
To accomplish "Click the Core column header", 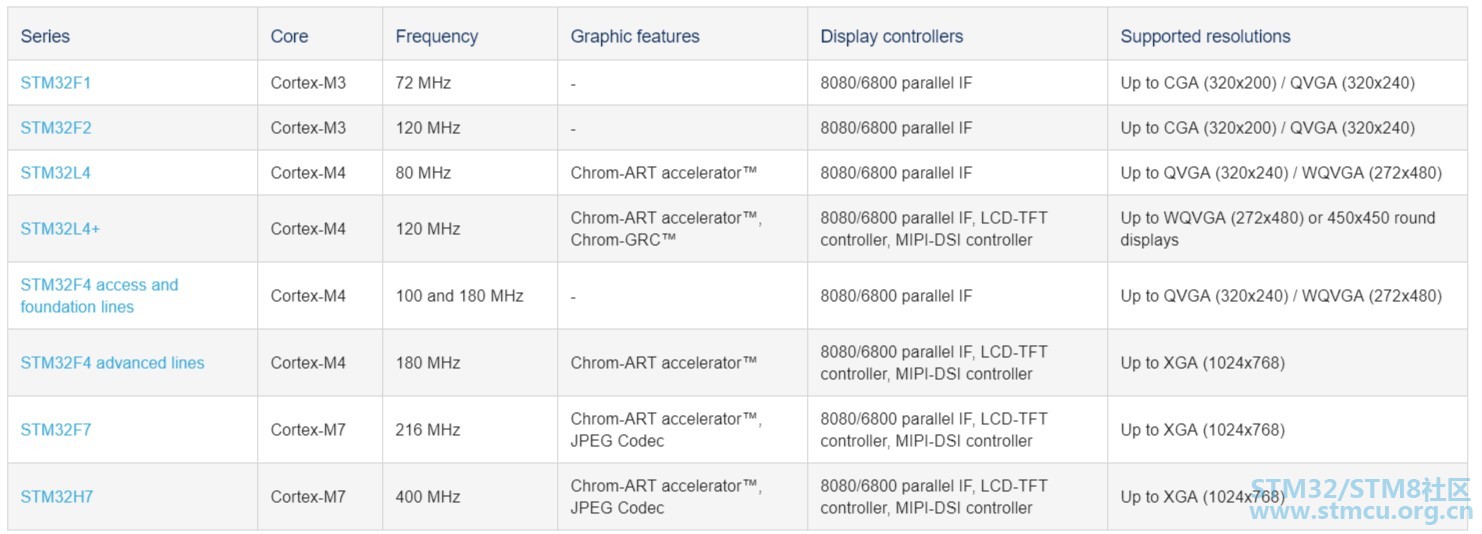I will pyautogui.click(x=289, y=36).
